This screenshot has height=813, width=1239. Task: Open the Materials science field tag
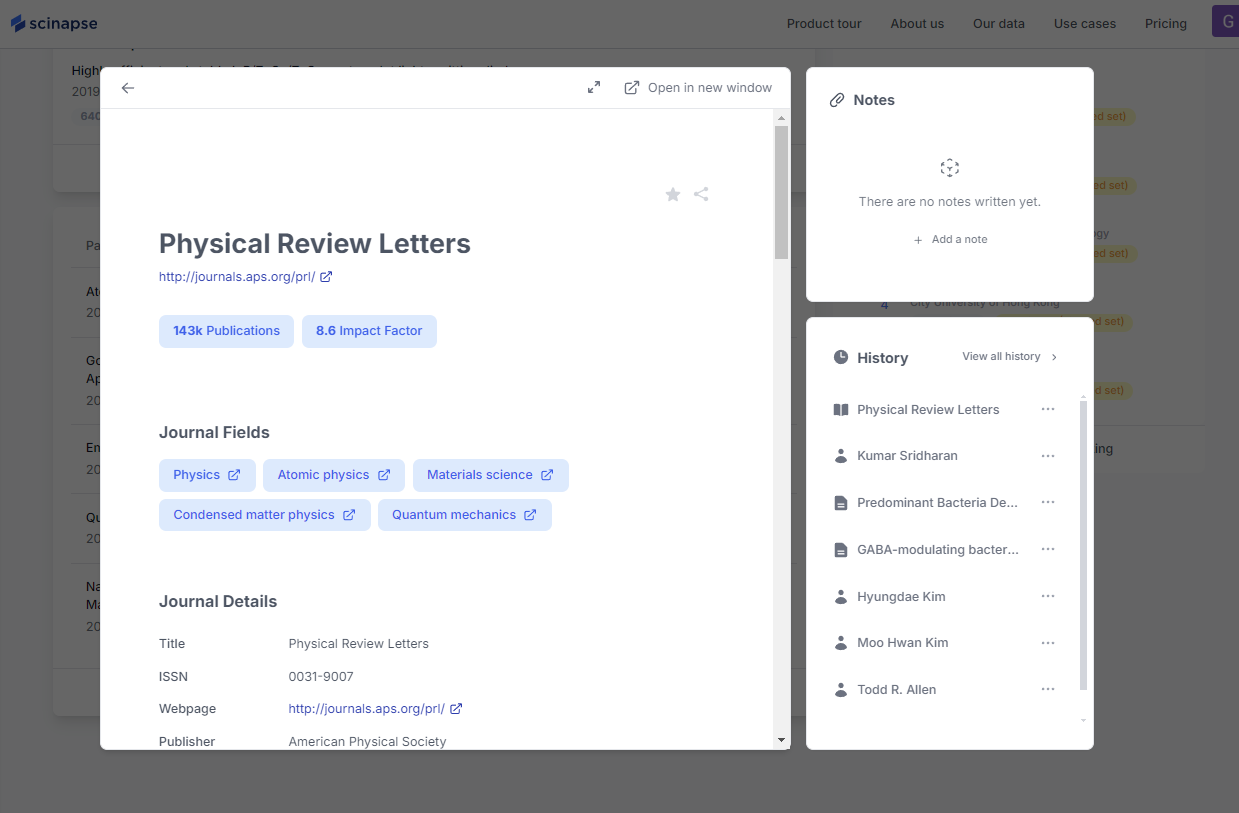pos(491,475)
